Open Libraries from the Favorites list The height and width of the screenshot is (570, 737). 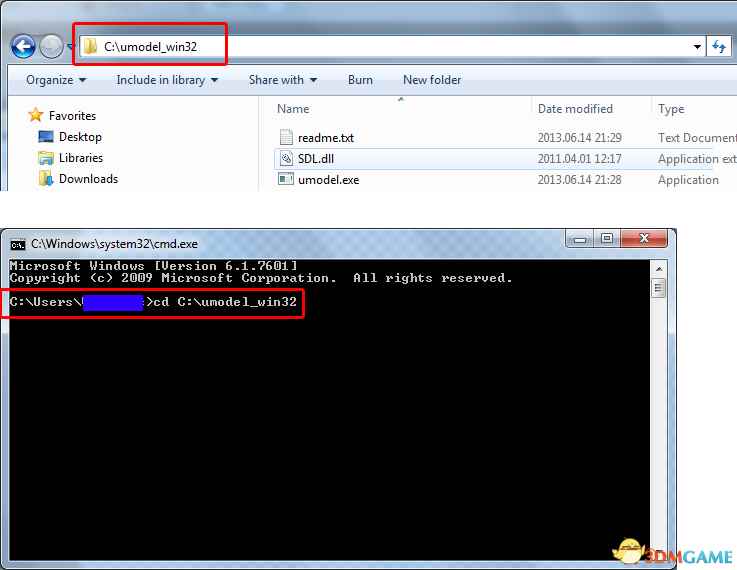pos(81,158)
